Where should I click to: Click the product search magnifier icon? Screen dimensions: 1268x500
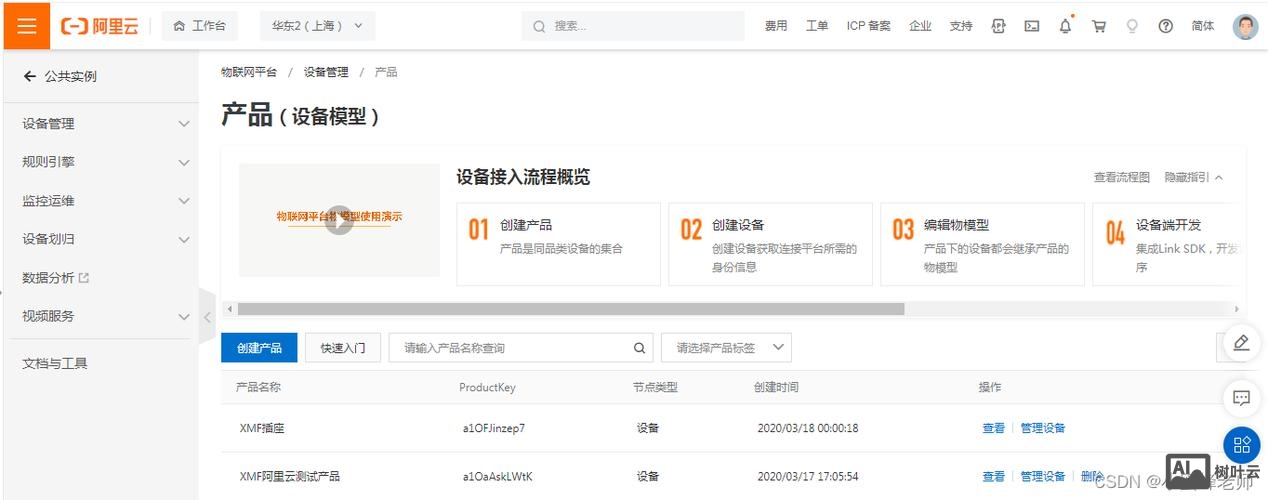(640, 348)
